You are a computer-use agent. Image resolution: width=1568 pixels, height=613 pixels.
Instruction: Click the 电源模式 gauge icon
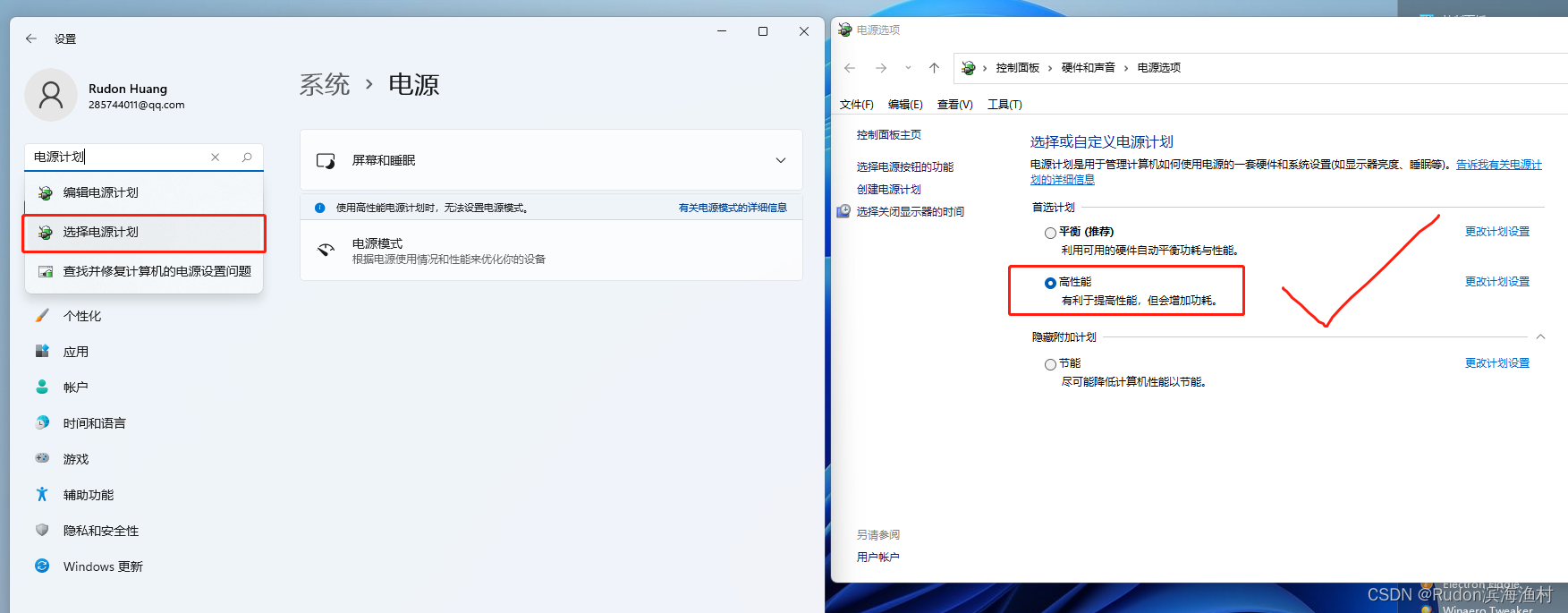(326, 251)
